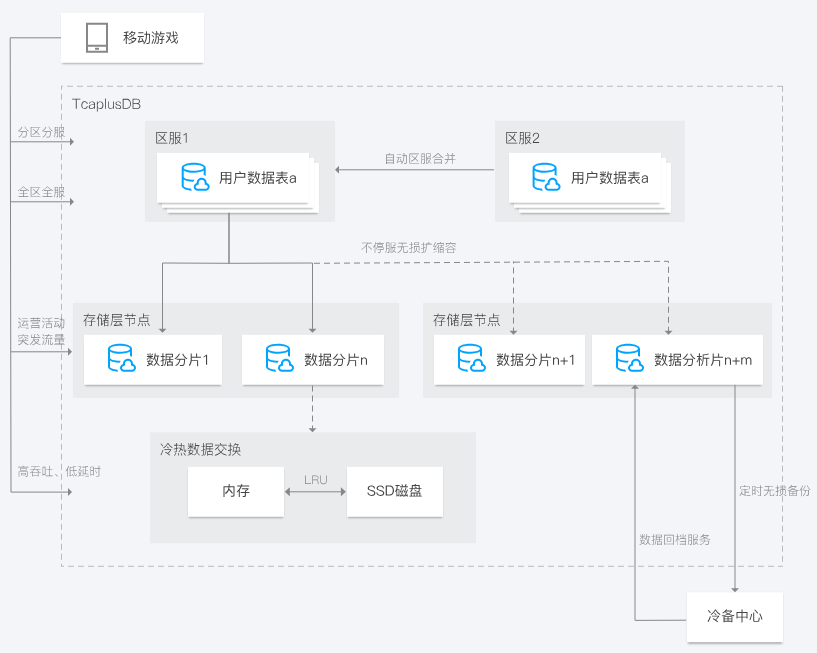Screen dimensions: 817x653
Task: Click the 数据分析片n+m database icon
Action: point(629,359)
